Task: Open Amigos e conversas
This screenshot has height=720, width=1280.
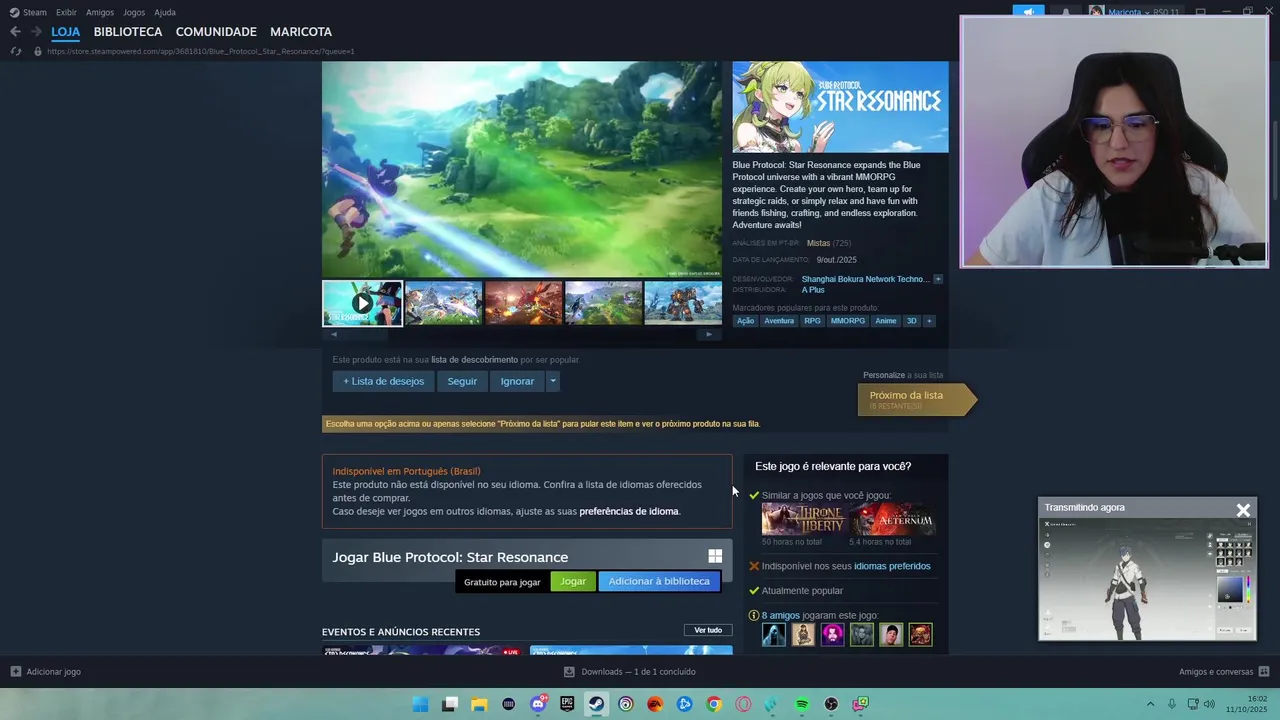Action: click(x=1224, y=672)
